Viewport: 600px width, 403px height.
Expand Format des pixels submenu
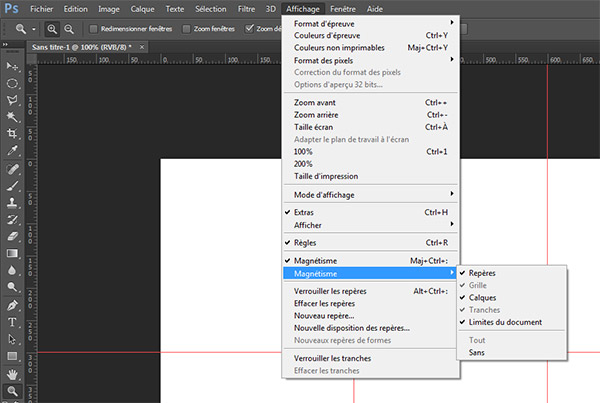click(x=371, y=60)
